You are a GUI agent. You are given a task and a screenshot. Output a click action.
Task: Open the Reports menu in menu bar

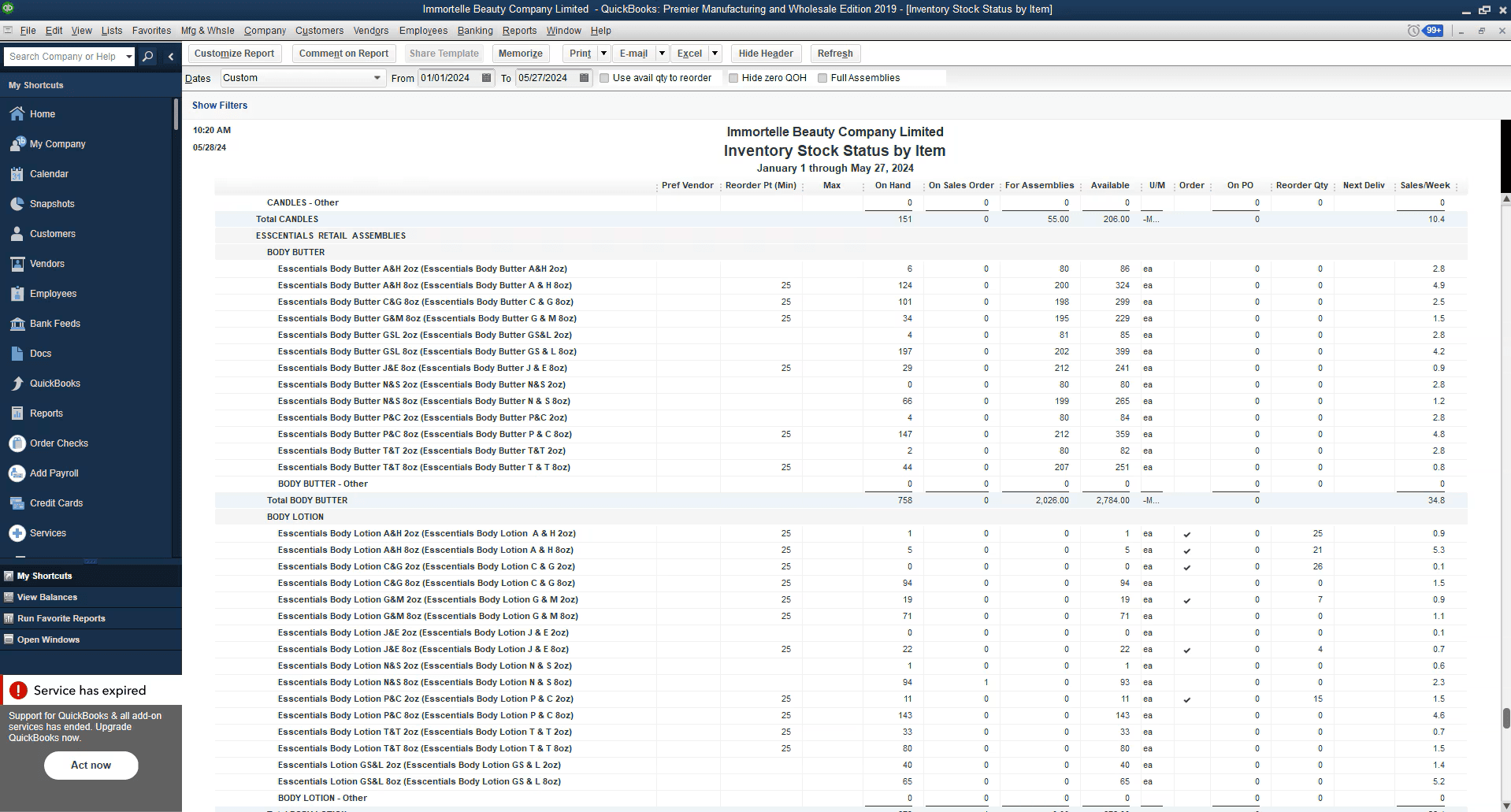[x=519, y=31]
